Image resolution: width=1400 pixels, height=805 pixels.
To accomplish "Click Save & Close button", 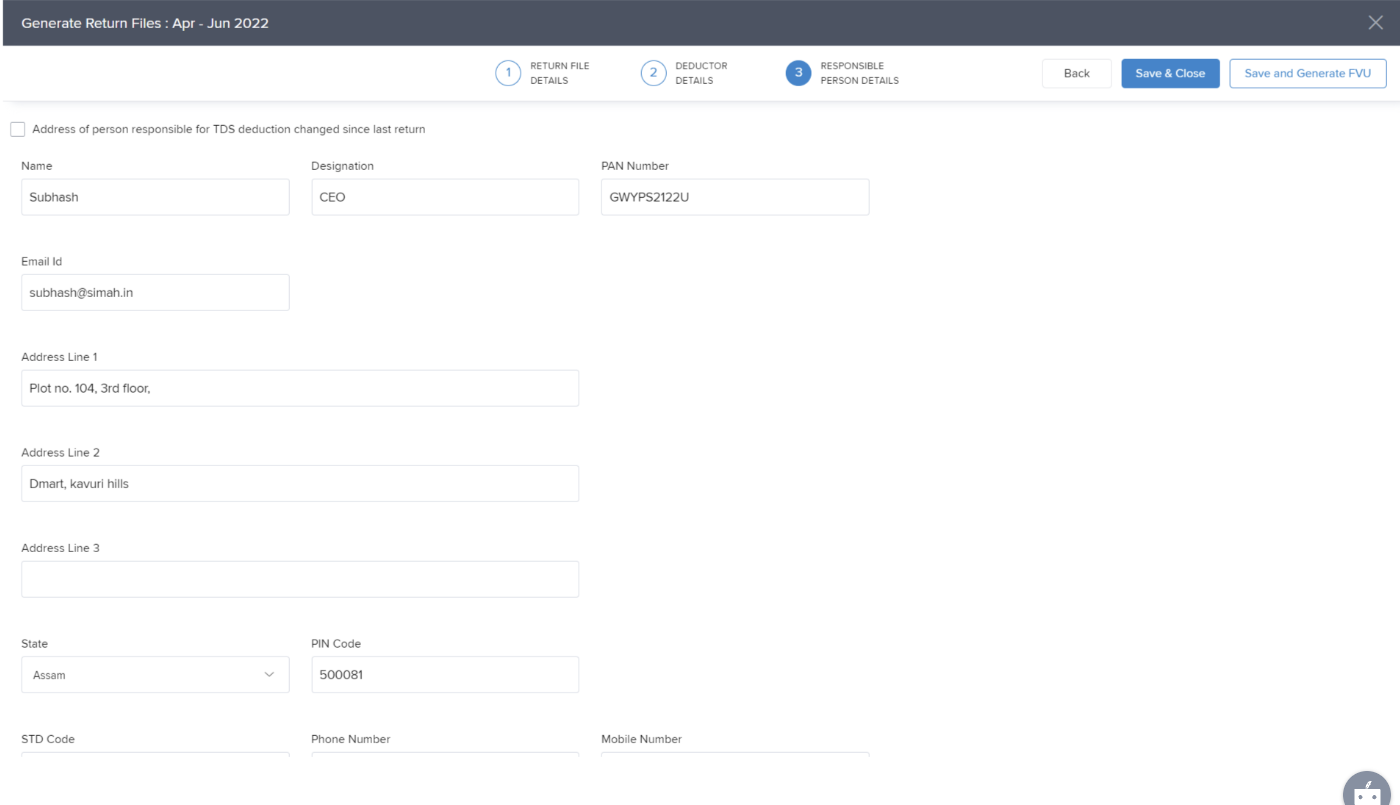I will (x=1170, y=74).
